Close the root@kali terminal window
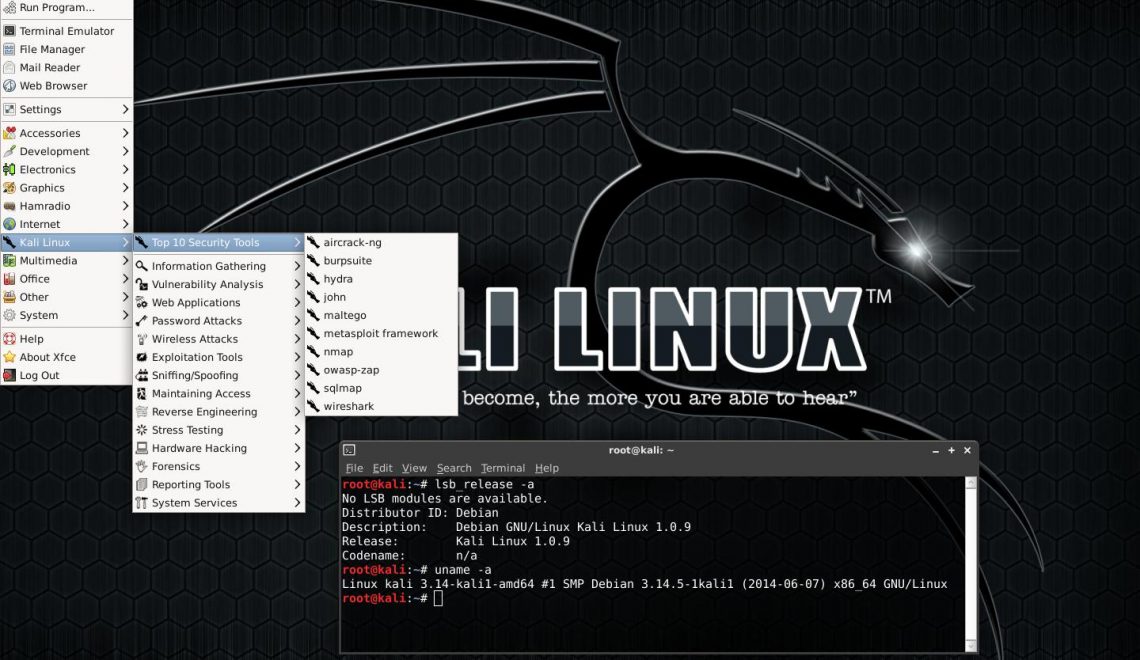Viewport: 1140px width, 660px height. (967, 451)
